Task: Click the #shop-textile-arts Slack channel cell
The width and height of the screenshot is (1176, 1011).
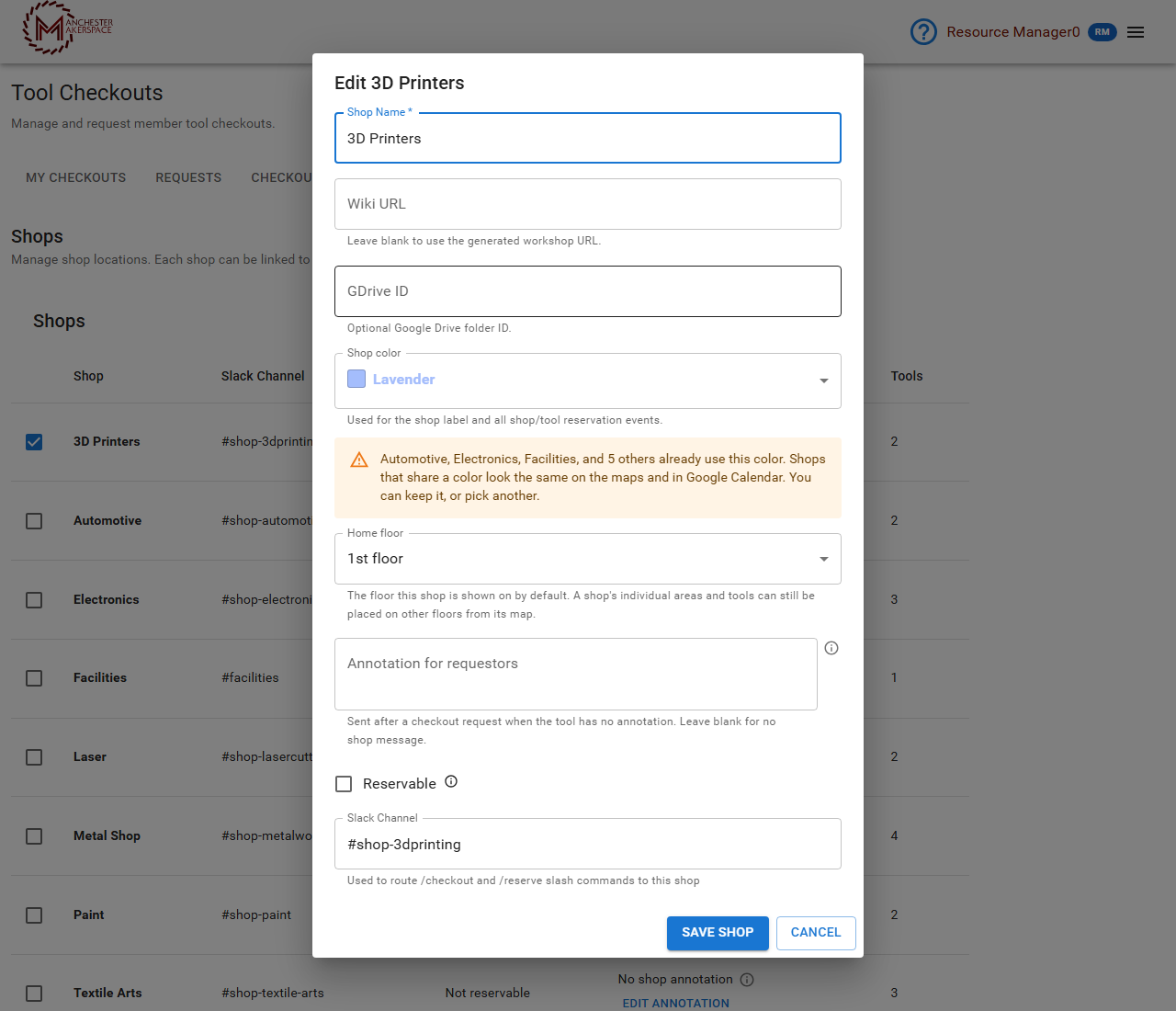Action: pyautogui.click(x=273, y=994)
